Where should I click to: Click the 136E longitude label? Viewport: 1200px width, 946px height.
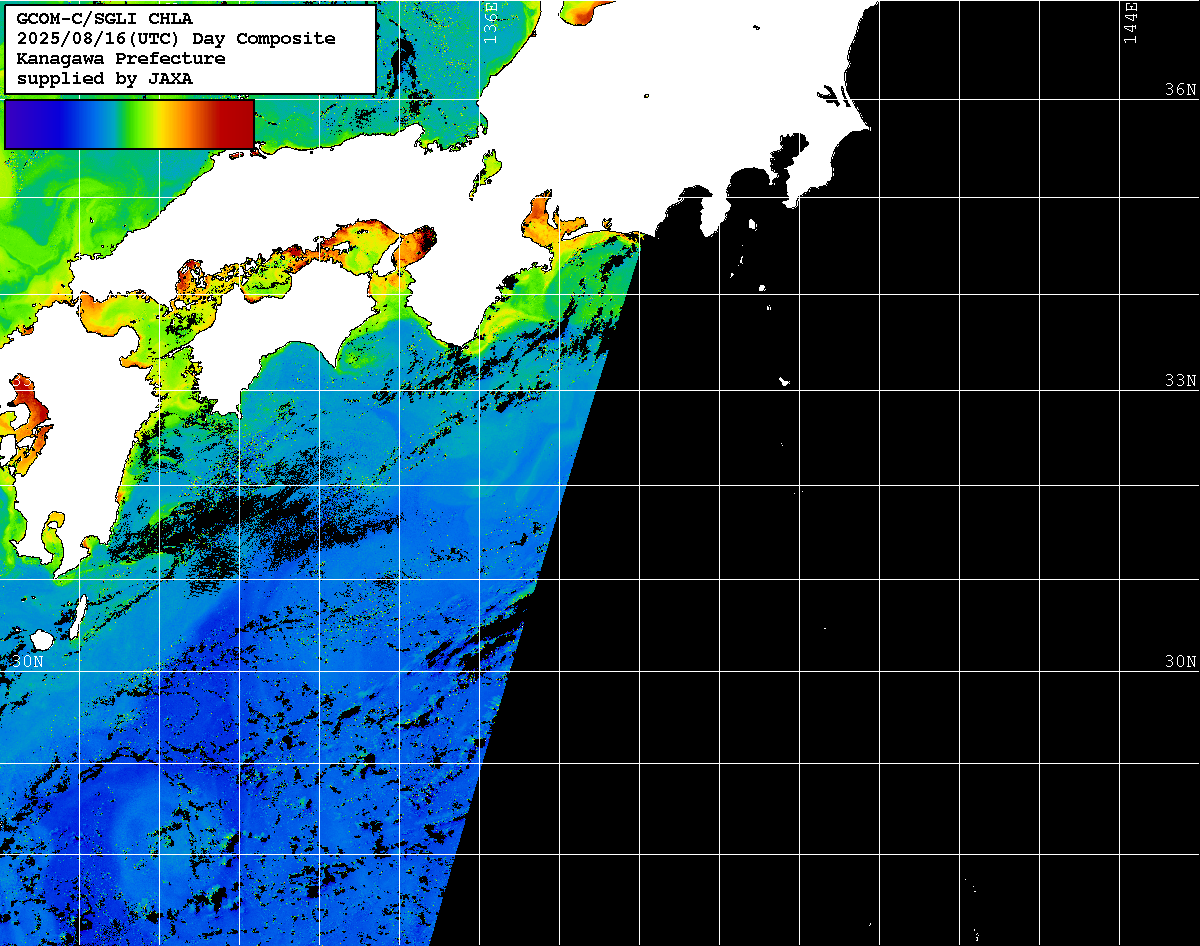(490, 22)
